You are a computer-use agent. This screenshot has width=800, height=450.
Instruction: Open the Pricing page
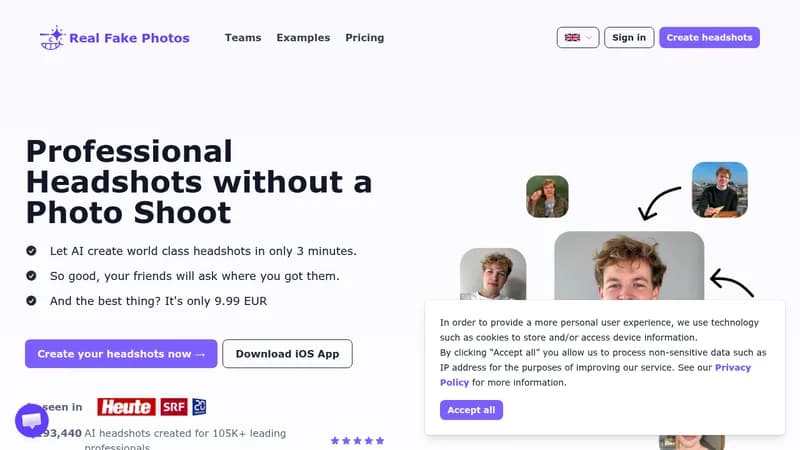pos(364,38)
